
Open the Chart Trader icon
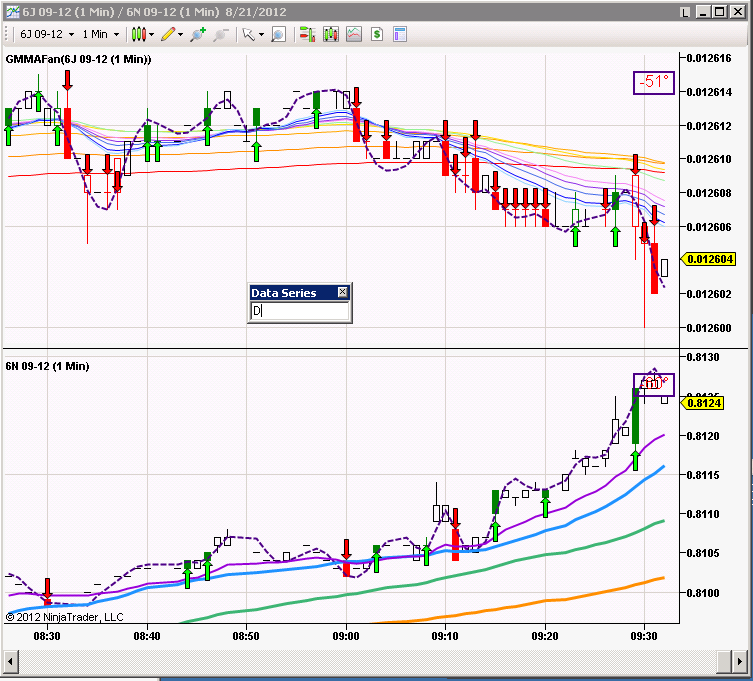tap(307, 34)
